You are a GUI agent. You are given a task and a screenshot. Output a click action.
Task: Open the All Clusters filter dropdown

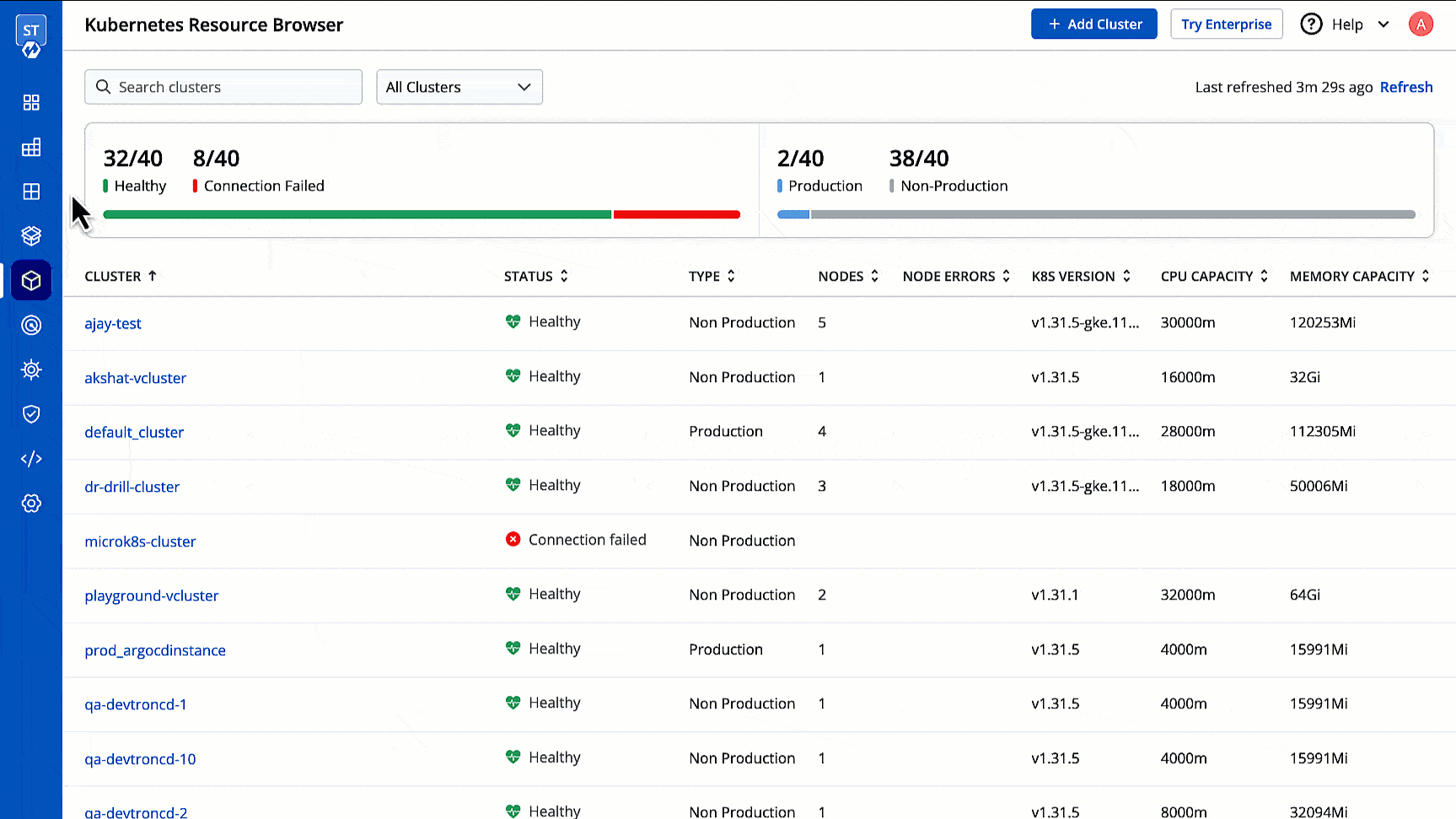pos(459,87)
